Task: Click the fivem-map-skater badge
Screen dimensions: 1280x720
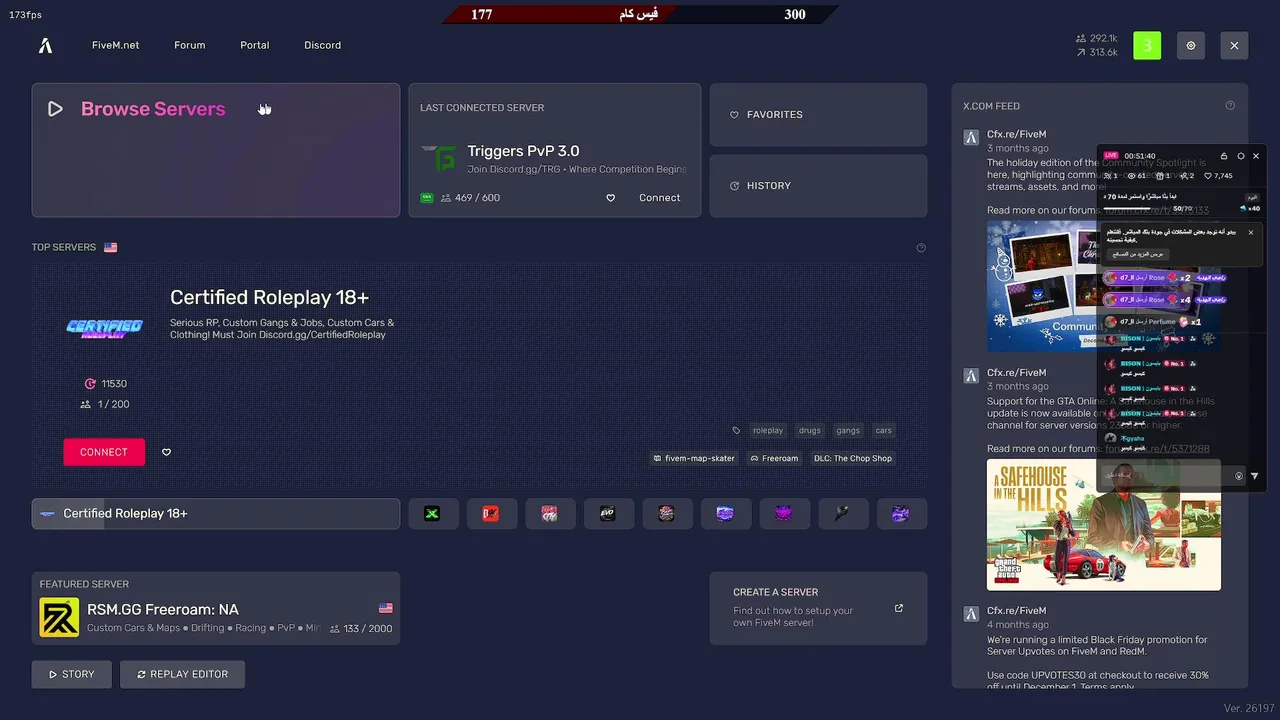Action: click(x=694, y=459)
